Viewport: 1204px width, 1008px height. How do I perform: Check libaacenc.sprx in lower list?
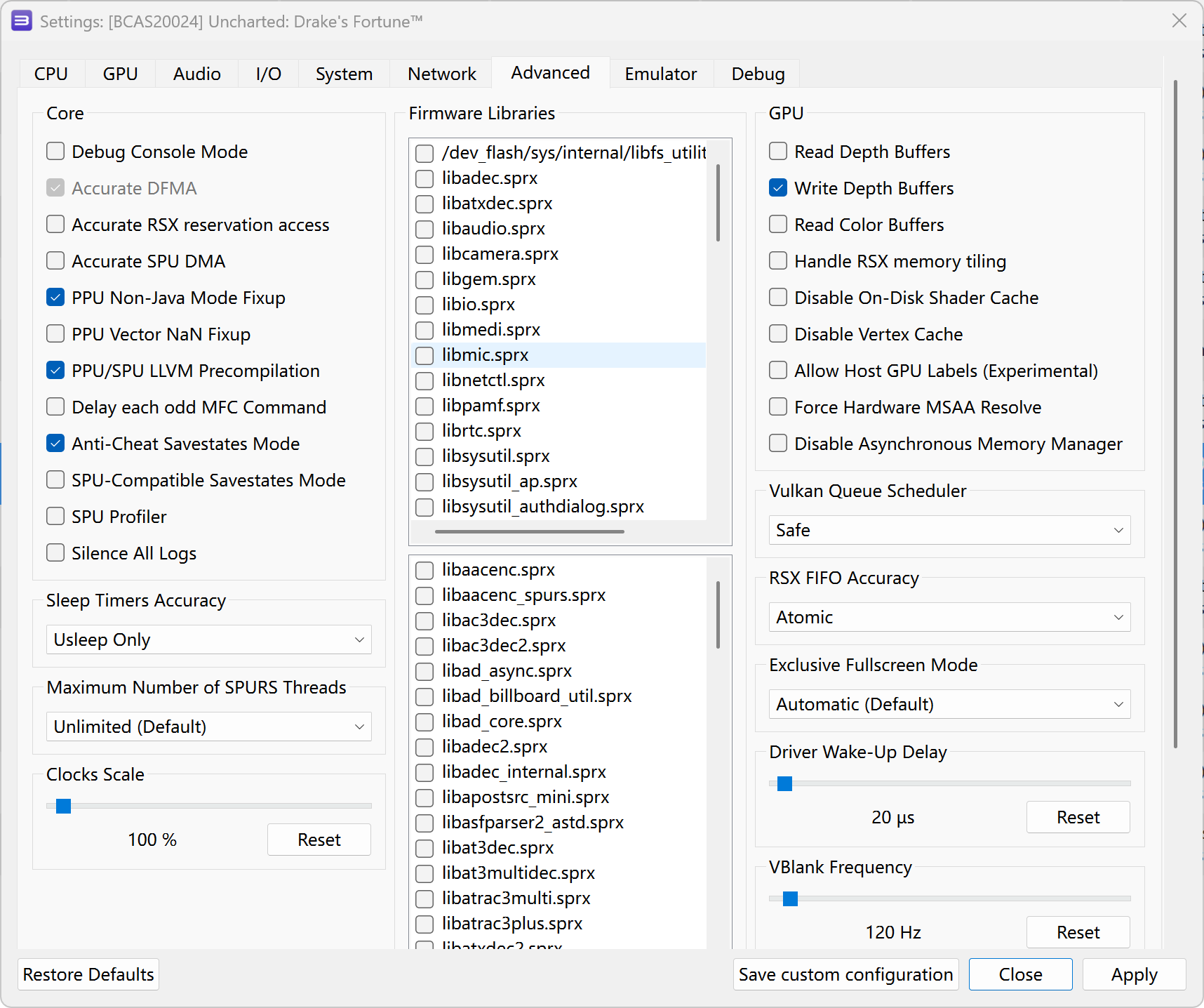[424, 570]
